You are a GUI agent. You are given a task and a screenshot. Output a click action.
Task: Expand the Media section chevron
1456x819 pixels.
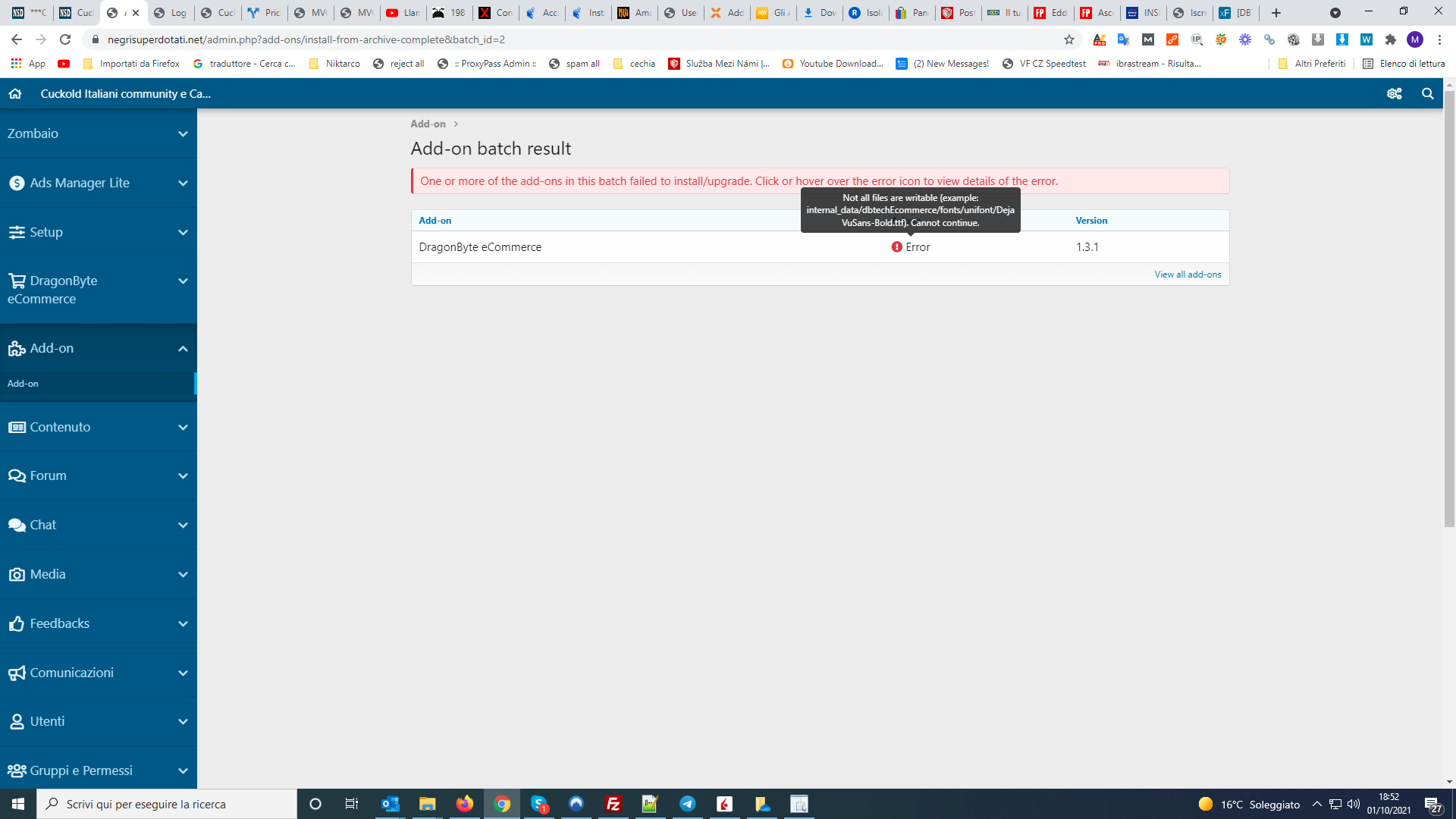pos(183,575)
